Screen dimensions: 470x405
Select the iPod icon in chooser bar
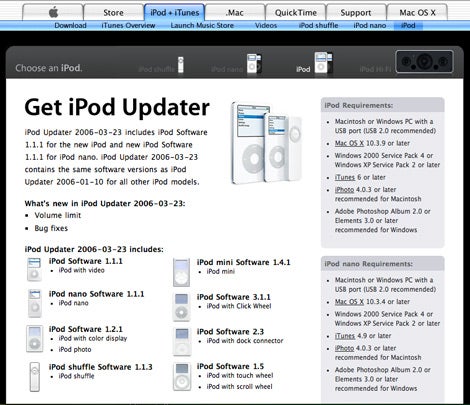tap(323, 62)
